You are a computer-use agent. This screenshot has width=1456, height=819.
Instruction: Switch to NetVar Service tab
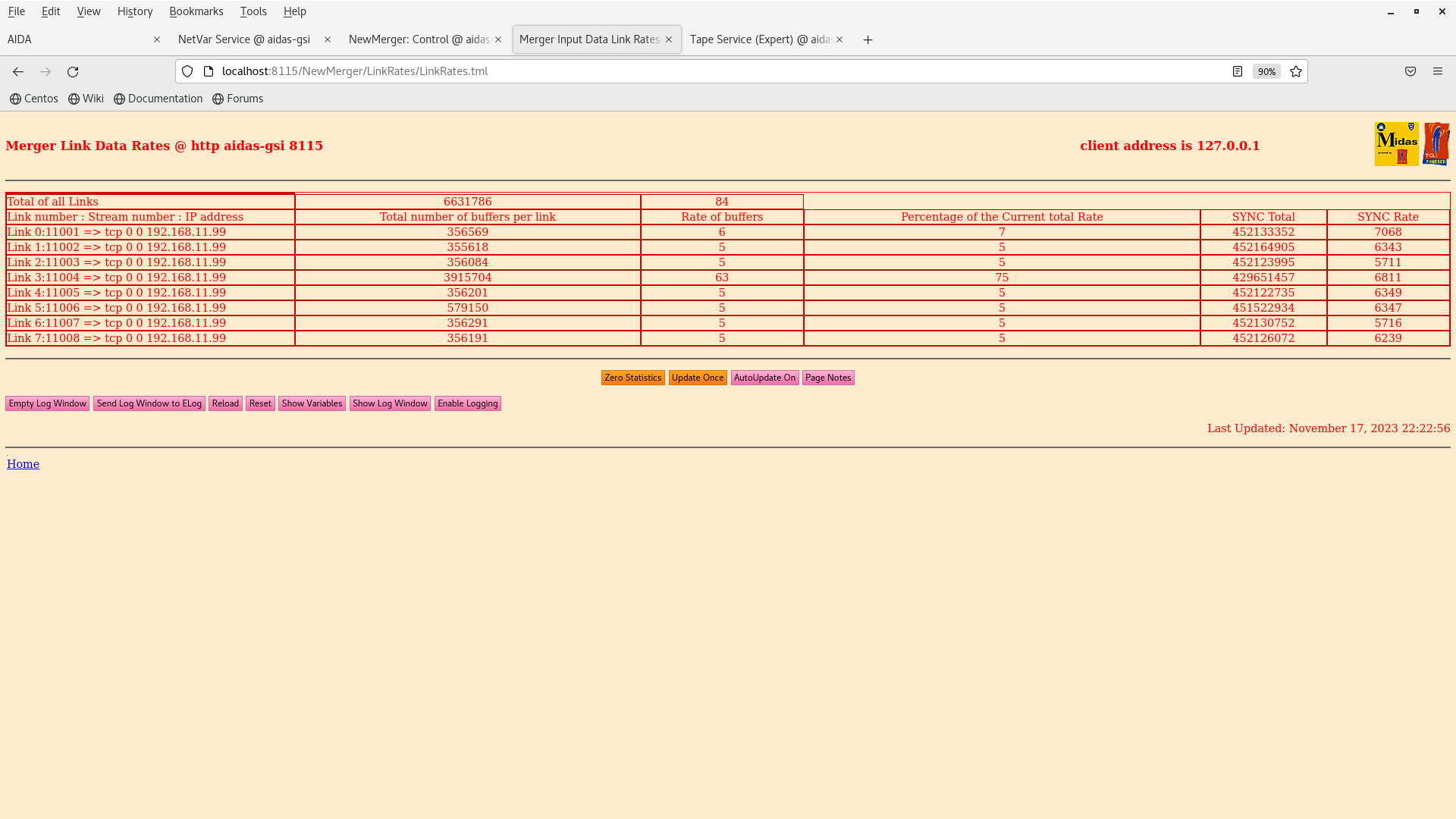pyautogui.click(x=244, y=39)
